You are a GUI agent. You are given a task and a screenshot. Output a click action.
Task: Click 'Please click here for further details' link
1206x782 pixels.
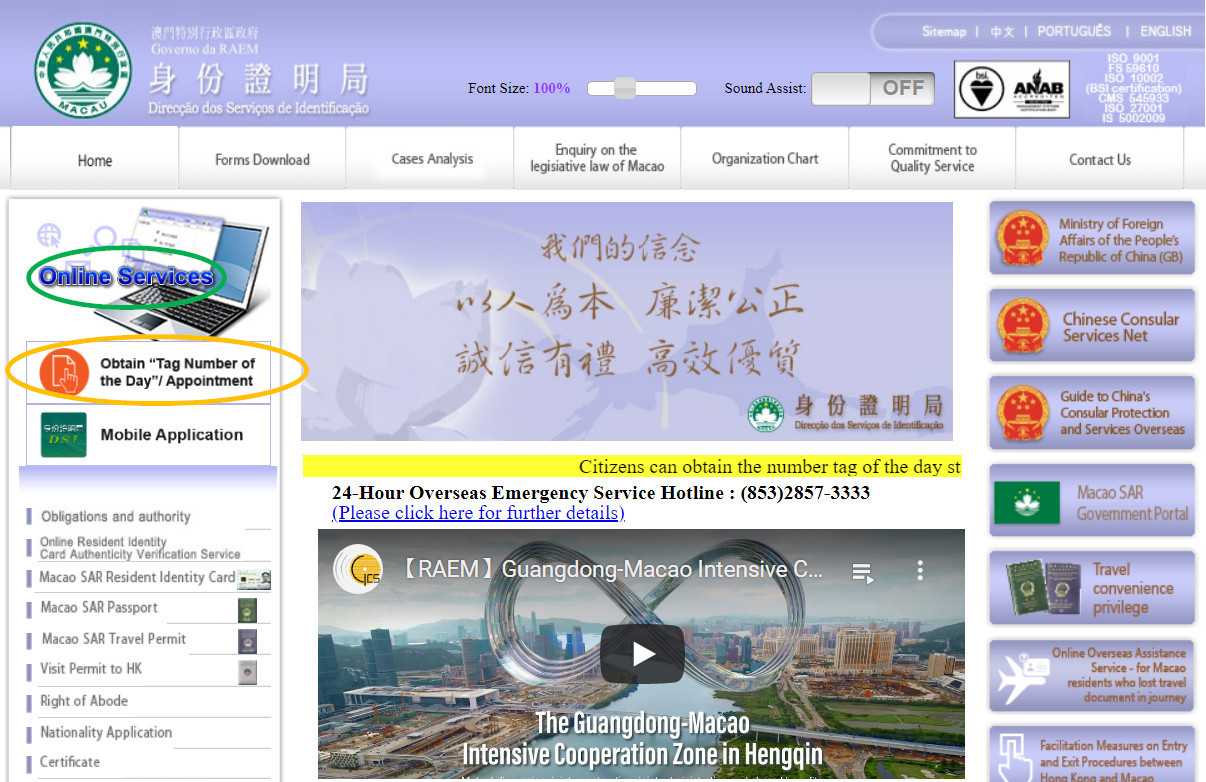[478, 513]
